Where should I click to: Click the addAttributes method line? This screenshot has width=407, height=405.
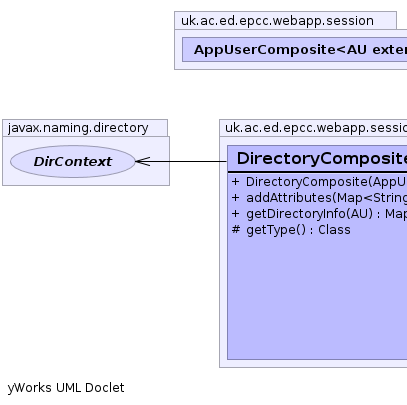point(319,198)
